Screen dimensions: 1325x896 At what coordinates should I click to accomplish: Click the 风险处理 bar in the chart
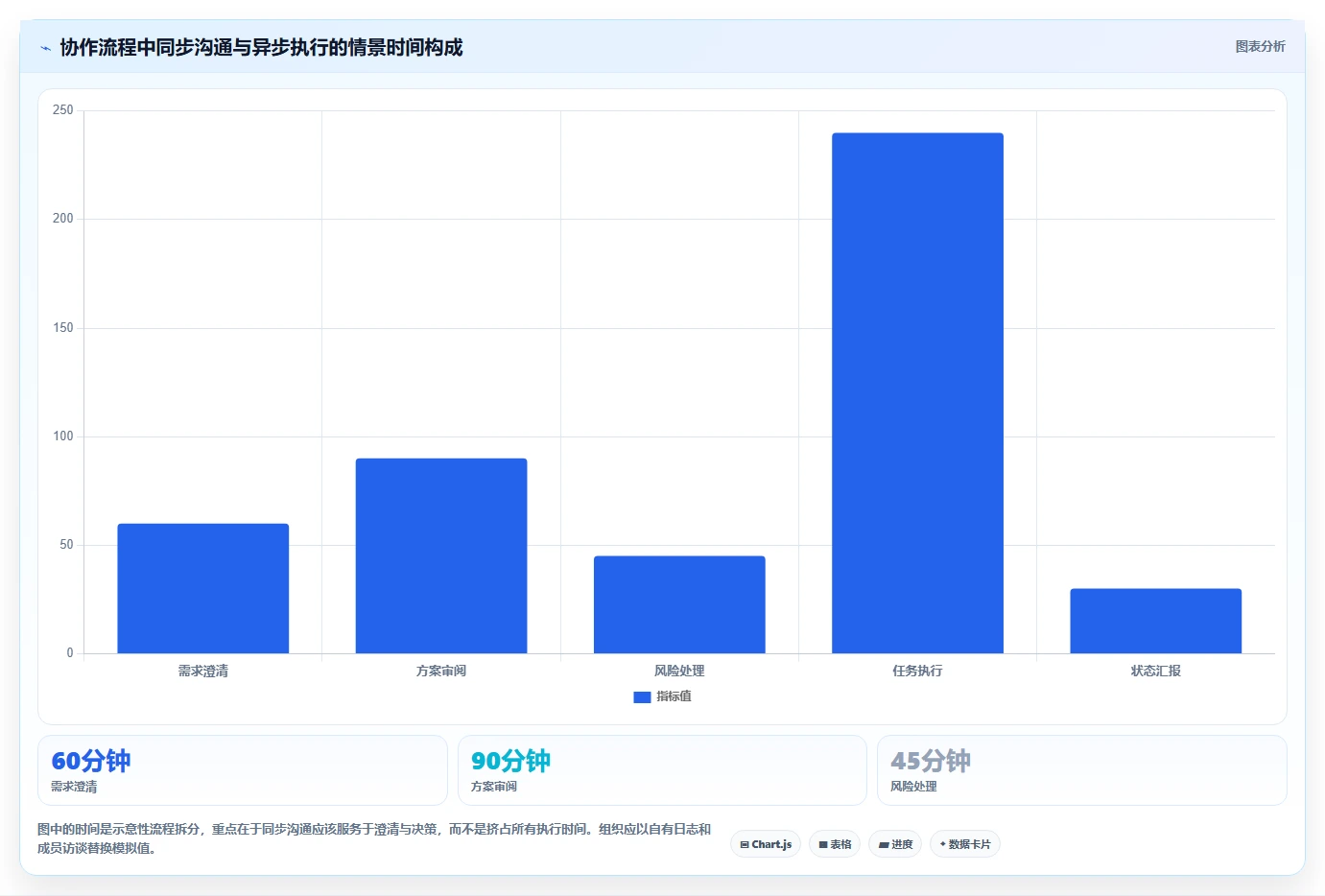coord(679,604)
